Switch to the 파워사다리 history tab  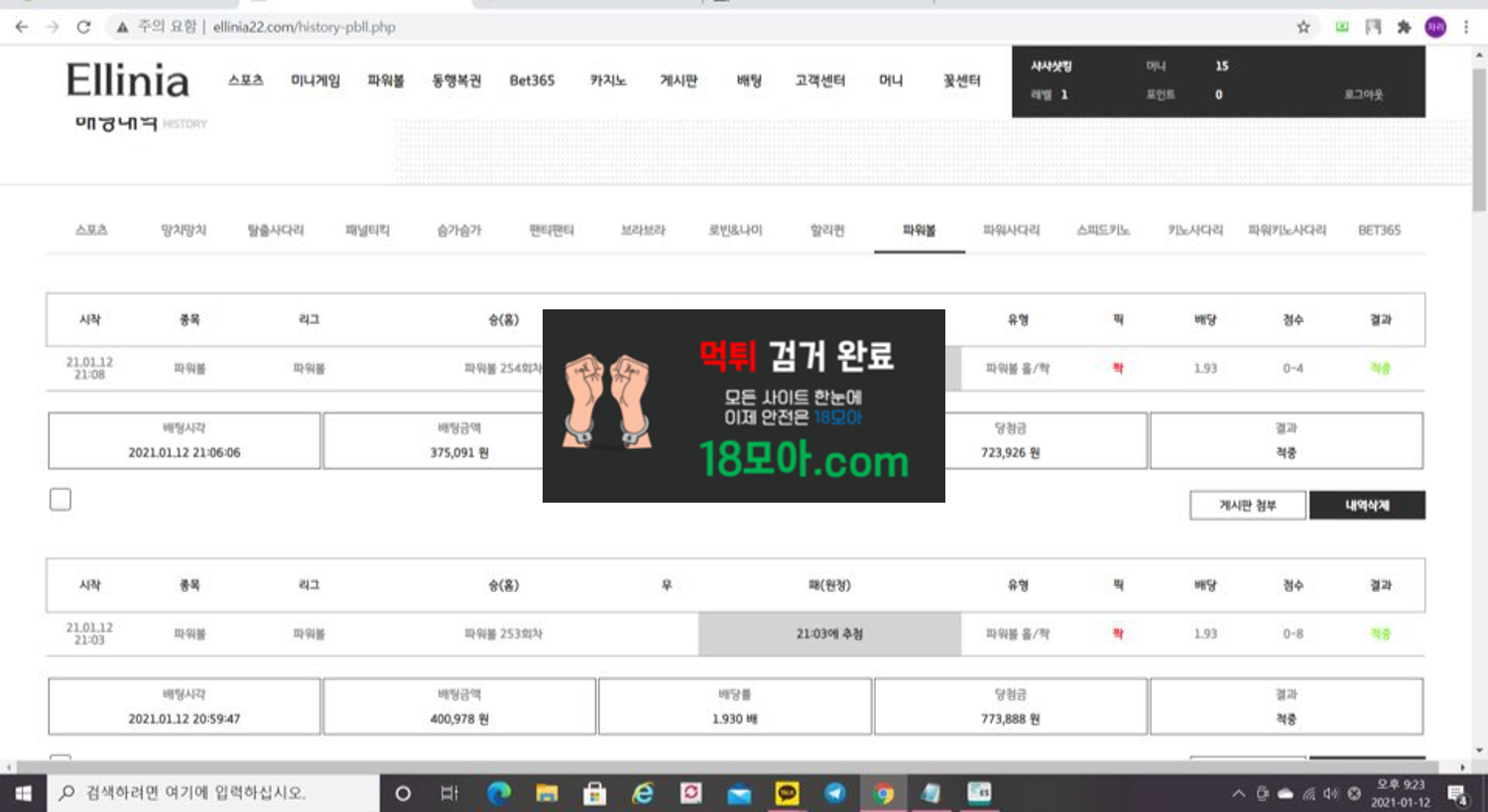(1011, 230)
